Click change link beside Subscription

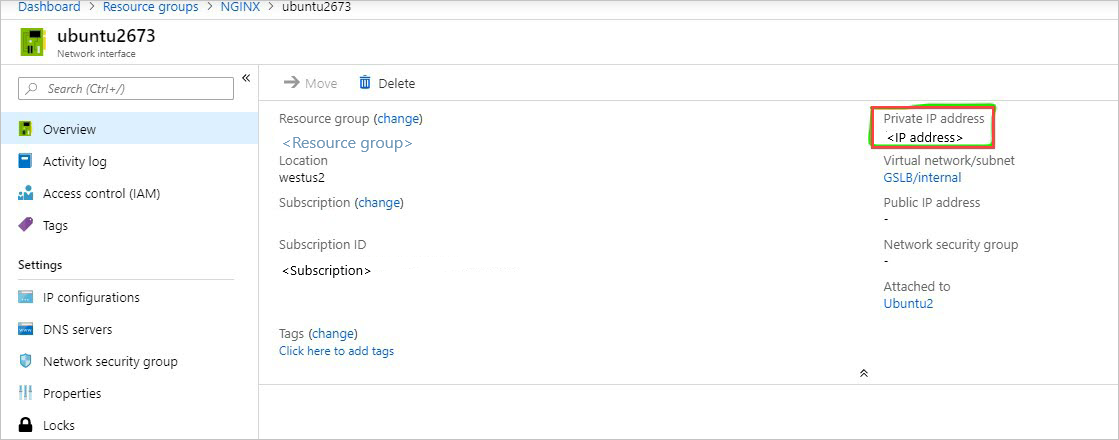click(379, 203)
